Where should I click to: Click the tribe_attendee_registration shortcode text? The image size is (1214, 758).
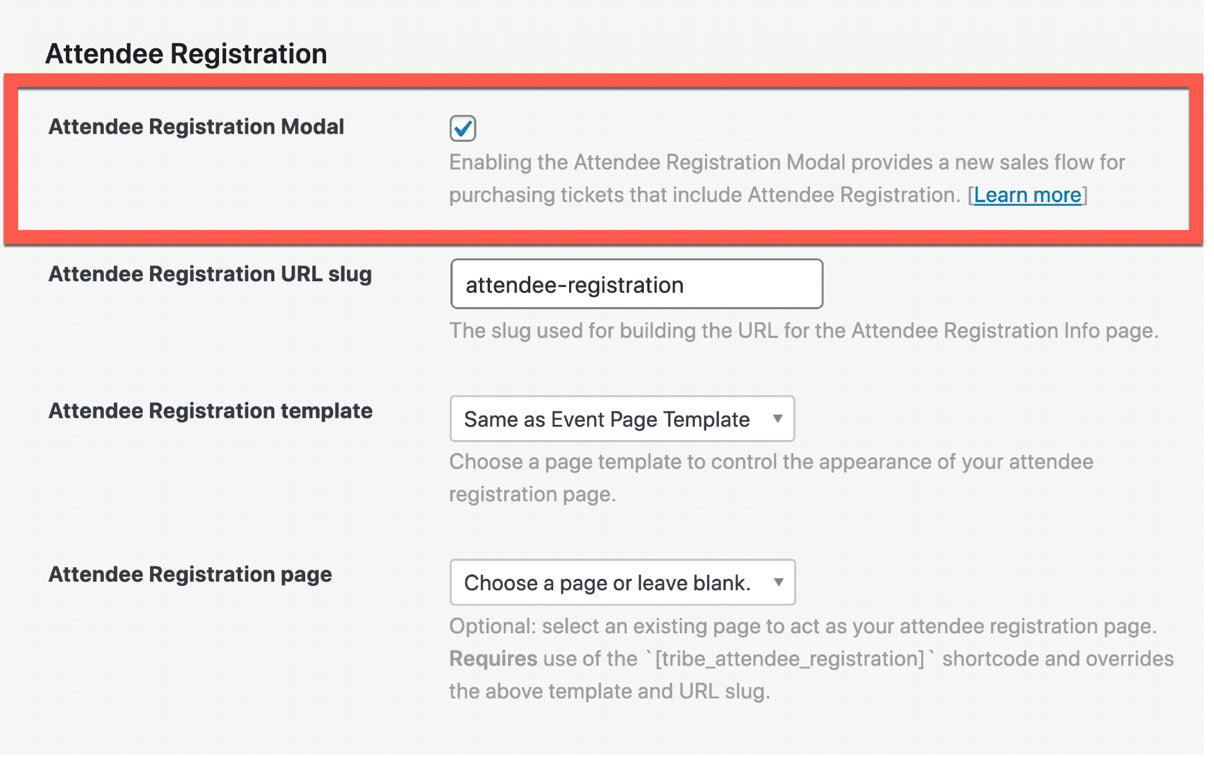(789, 659)
